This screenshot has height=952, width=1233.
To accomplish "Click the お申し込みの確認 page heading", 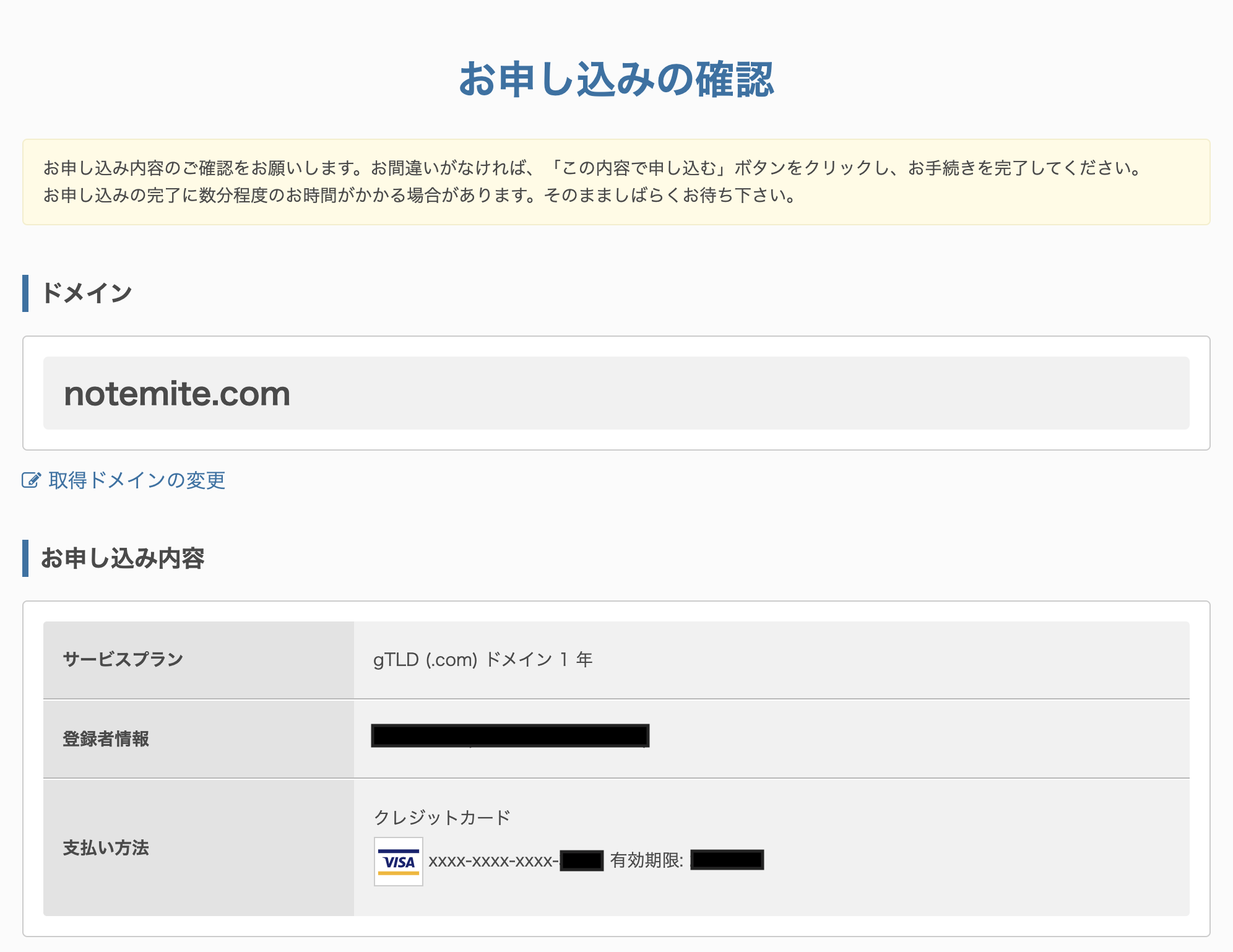I will [616, 80].
